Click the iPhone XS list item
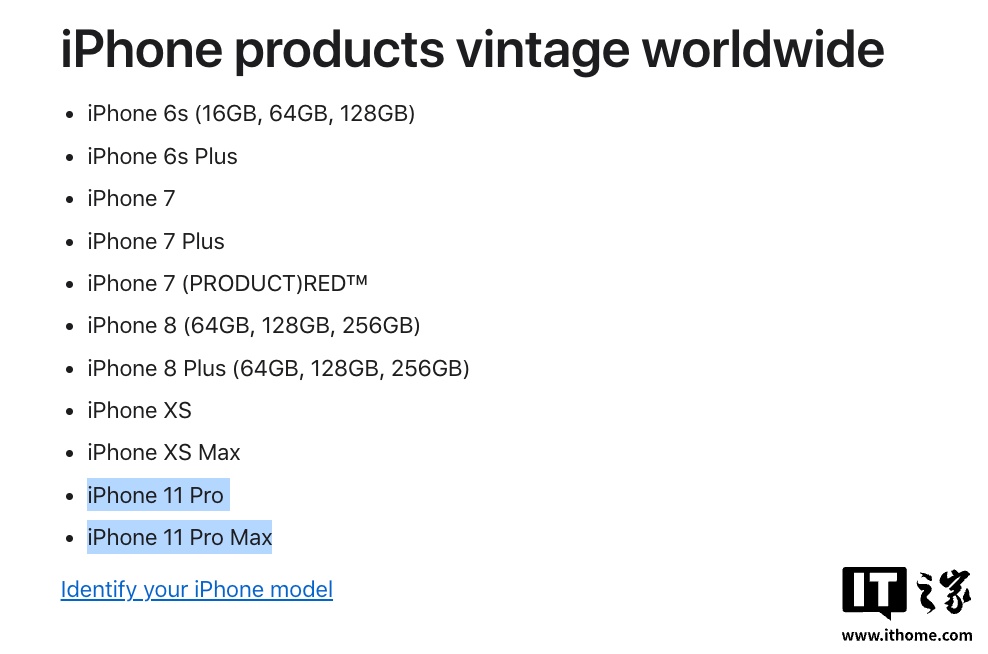Screen dimensions: 988x654 click(x=139, y=411)
